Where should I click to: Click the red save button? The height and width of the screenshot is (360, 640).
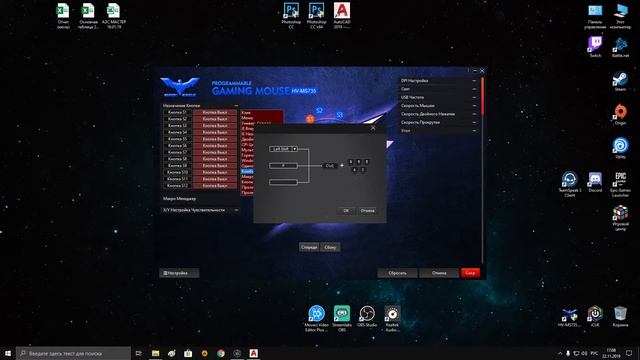click(470, 273)
